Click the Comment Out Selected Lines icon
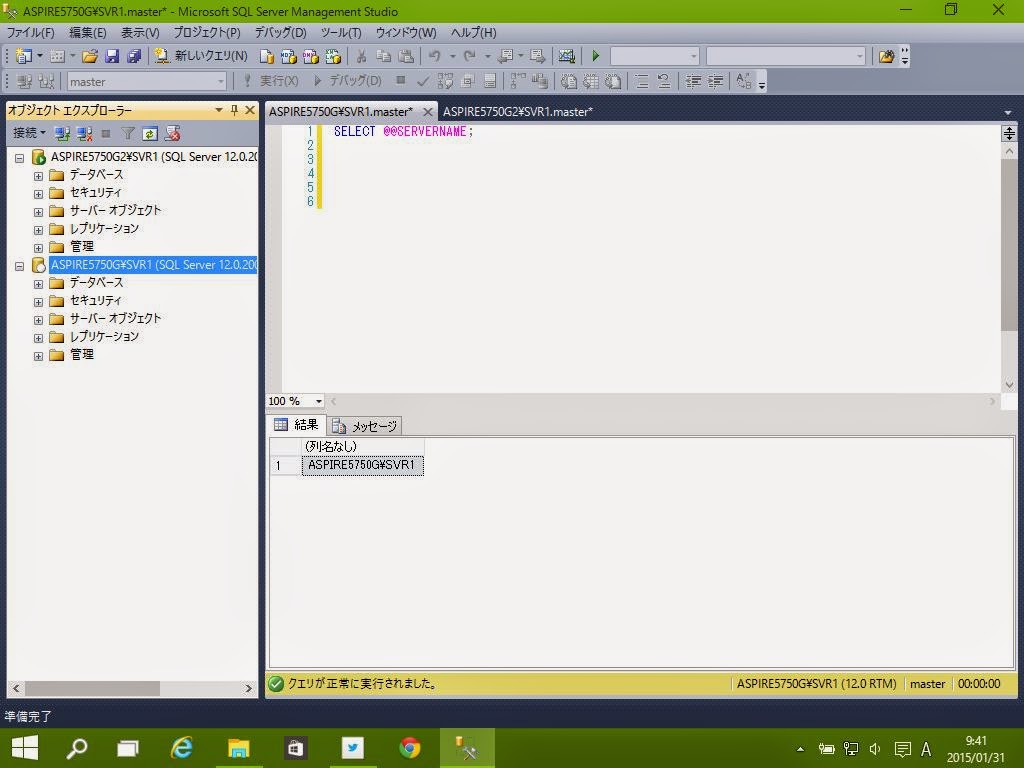Viewport: 1024px width, 768px height. point(642,81)
